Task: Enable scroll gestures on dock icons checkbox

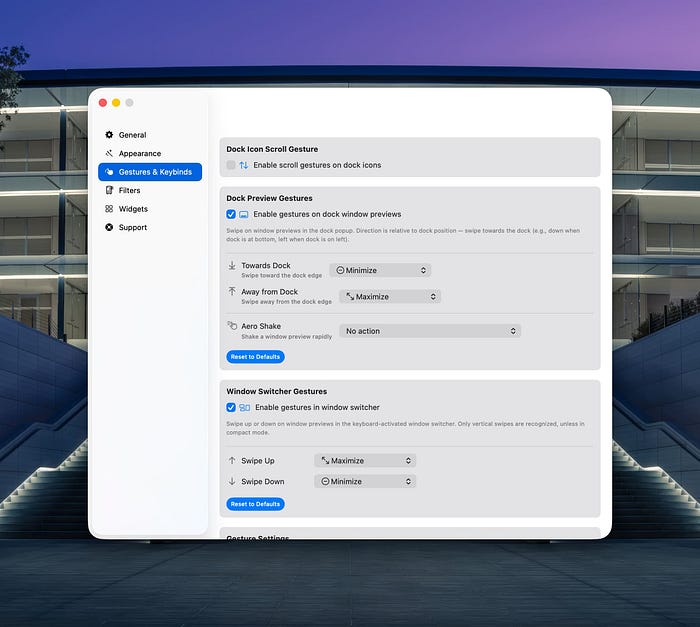Action: click(231, 165)
